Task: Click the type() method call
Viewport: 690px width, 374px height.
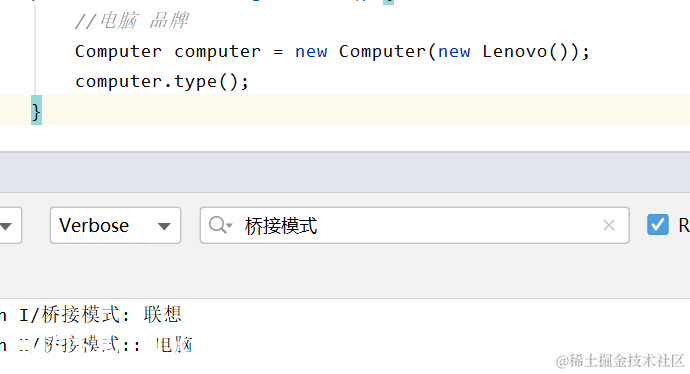Action: click(x=206, y=82)
